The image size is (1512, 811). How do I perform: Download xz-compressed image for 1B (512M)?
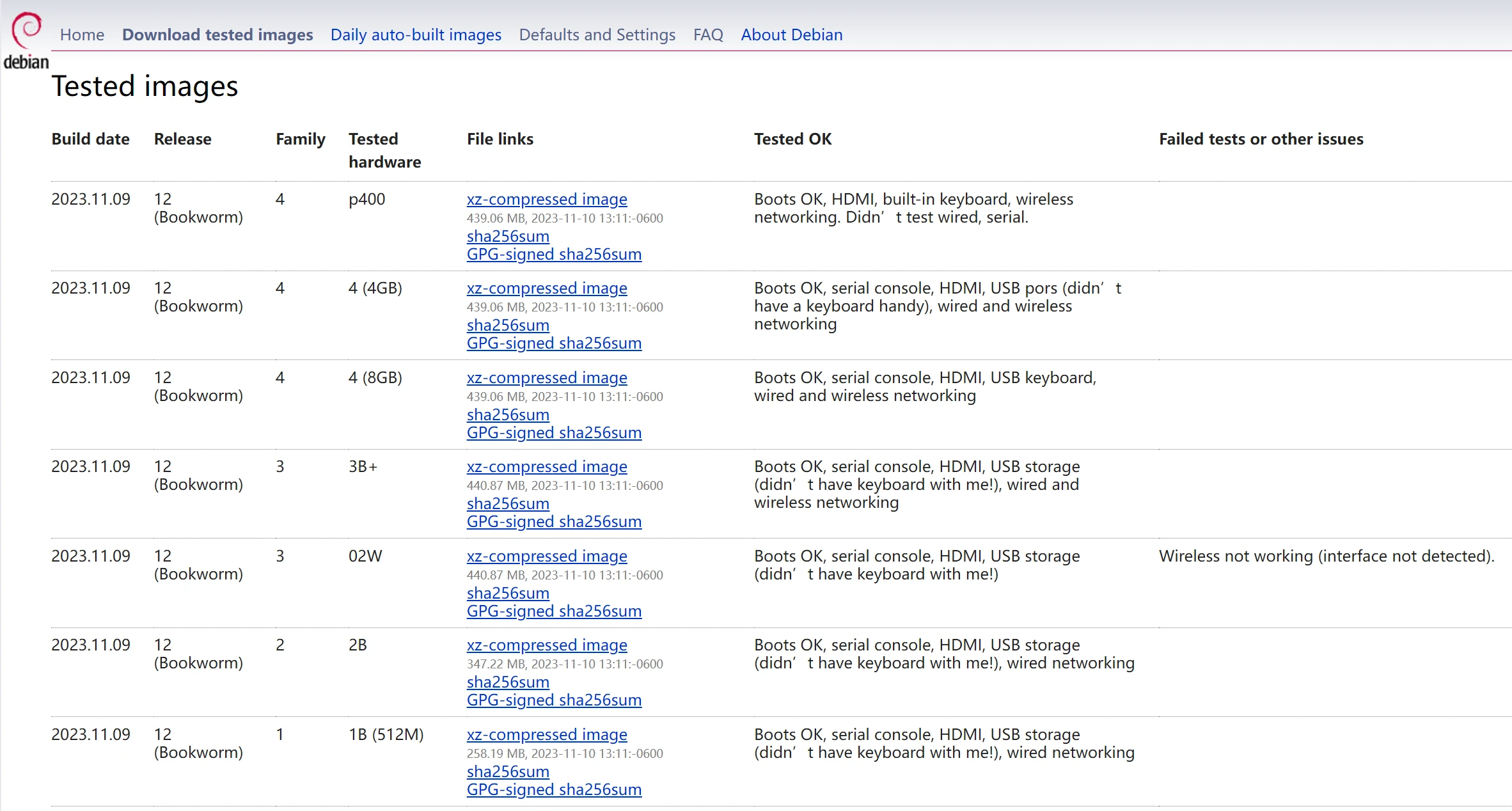click(x=547, y=734)
